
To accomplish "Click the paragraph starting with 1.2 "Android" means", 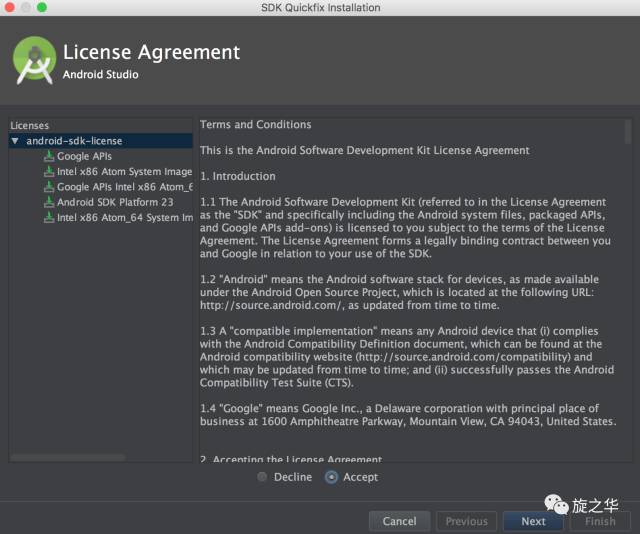I will [x=399, y=292].
